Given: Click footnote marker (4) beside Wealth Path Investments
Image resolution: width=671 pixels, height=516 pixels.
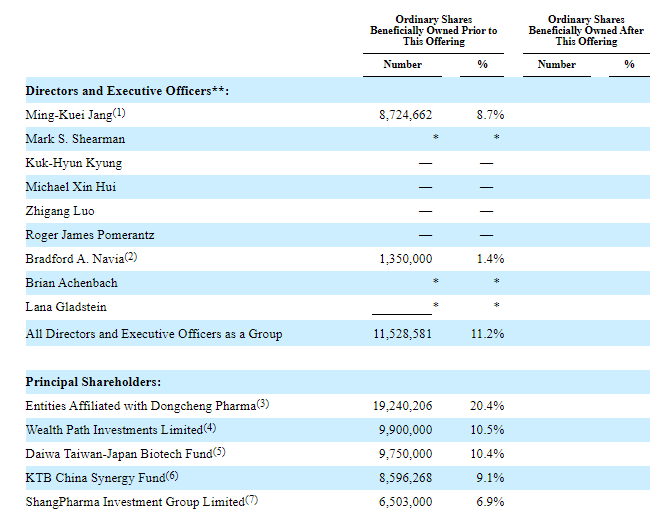Looking at the screenshot, I should tap(210, 428).
